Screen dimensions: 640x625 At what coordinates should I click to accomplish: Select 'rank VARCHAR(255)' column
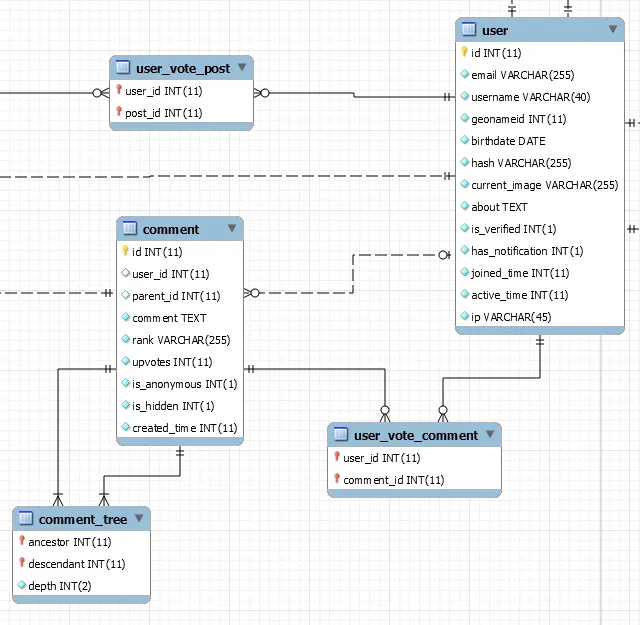tap(181, 340)
